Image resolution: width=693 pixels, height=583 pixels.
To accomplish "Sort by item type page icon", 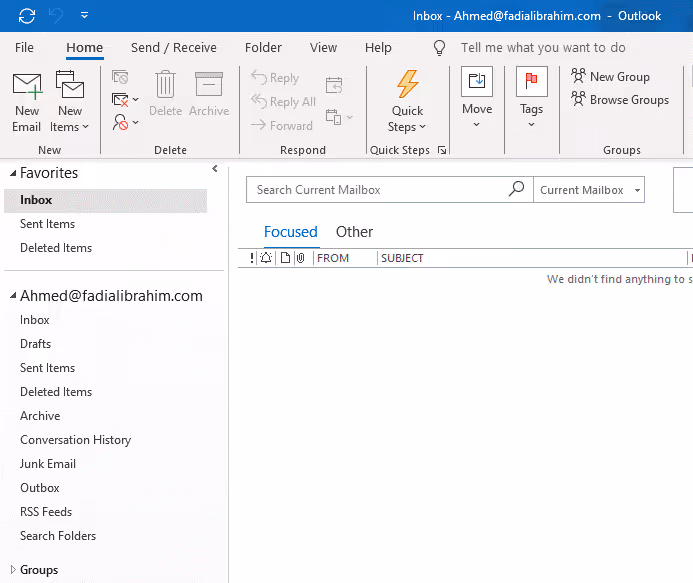I will pos(286,258).
